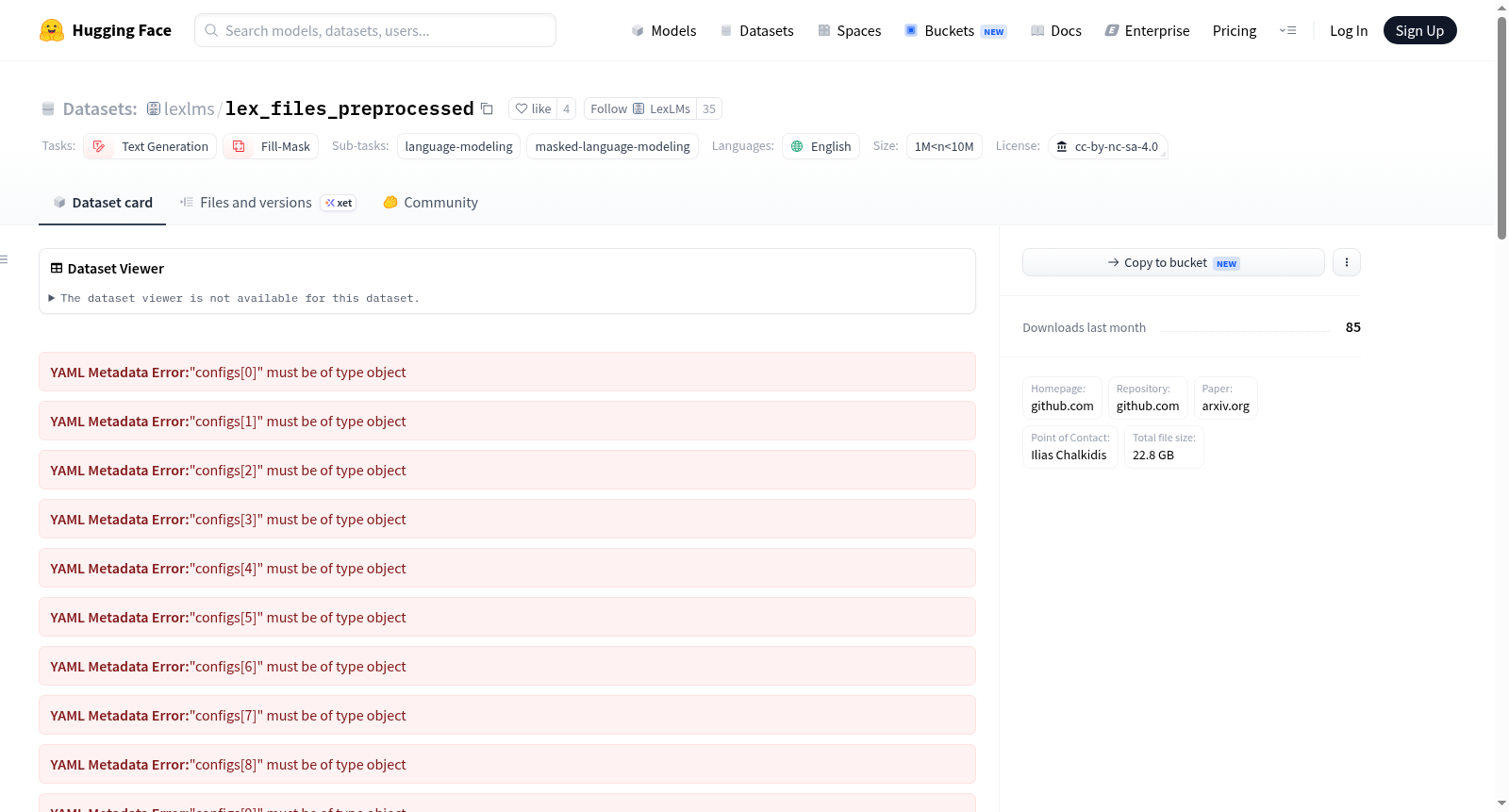Click the English language globe icon
This screenshot has width=1509, height=812.
797,146
